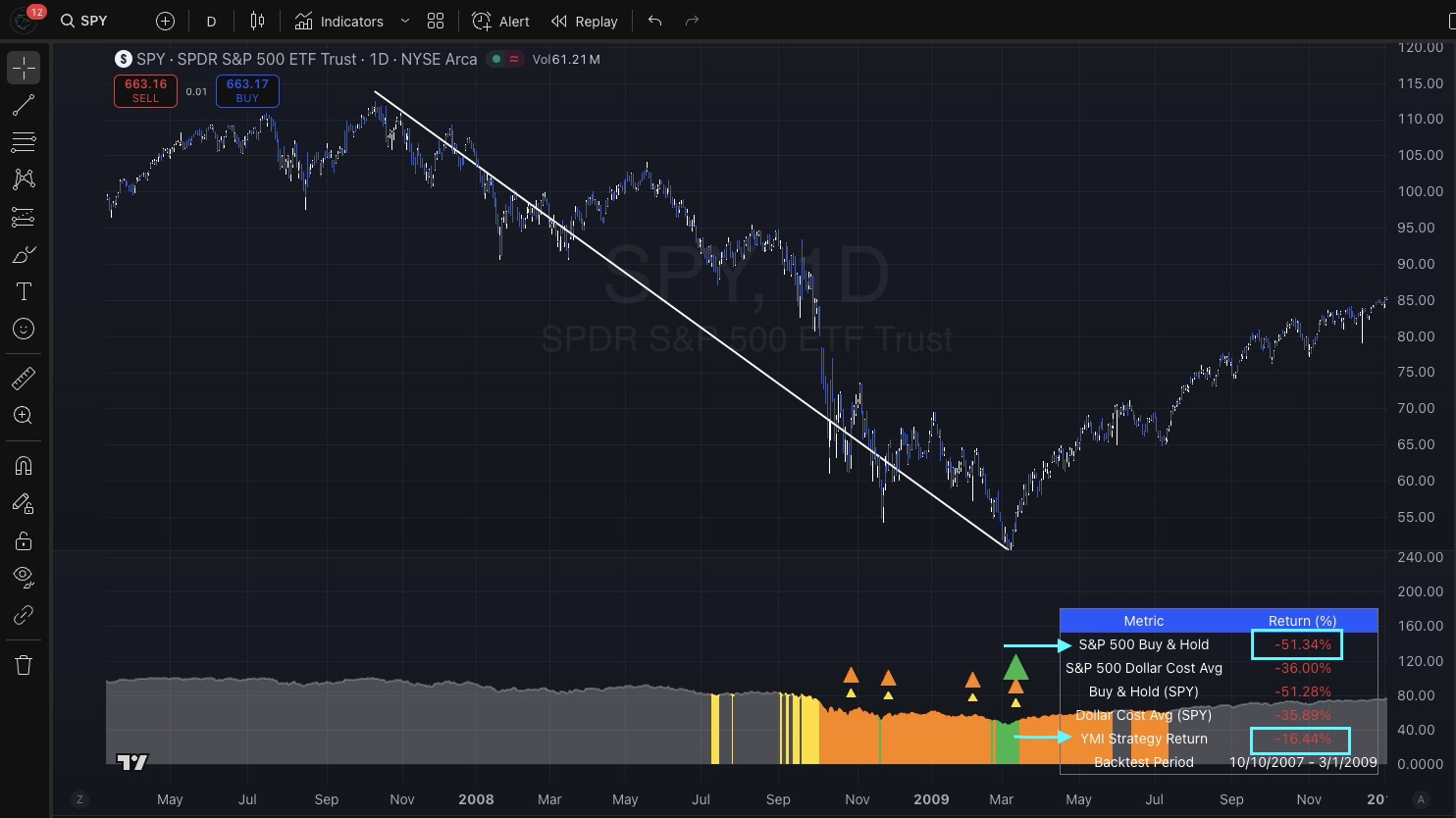The height and width of the screenshot is (818, 1456).
Task: Click the -16.44% return value
Action: 1302,739
